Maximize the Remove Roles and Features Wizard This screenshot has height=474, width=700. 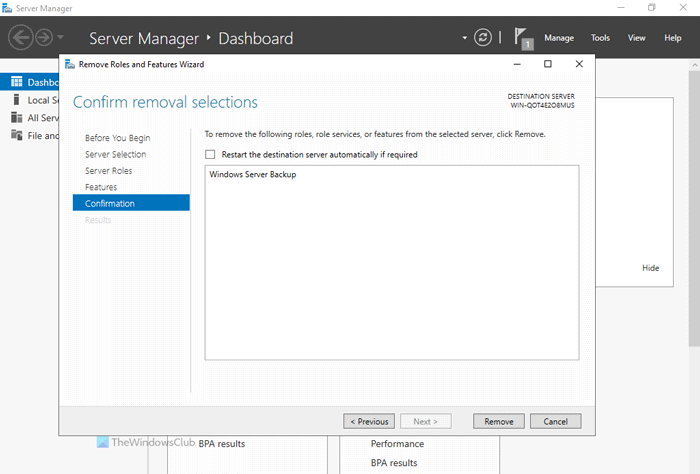point(548,64)
